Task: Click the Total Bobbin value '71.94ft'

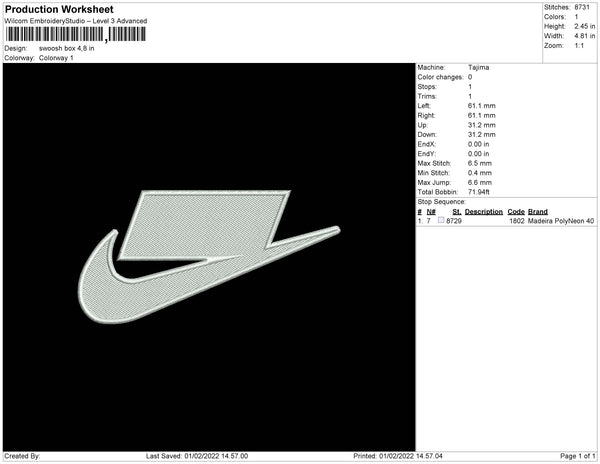Action: [479, 192]
